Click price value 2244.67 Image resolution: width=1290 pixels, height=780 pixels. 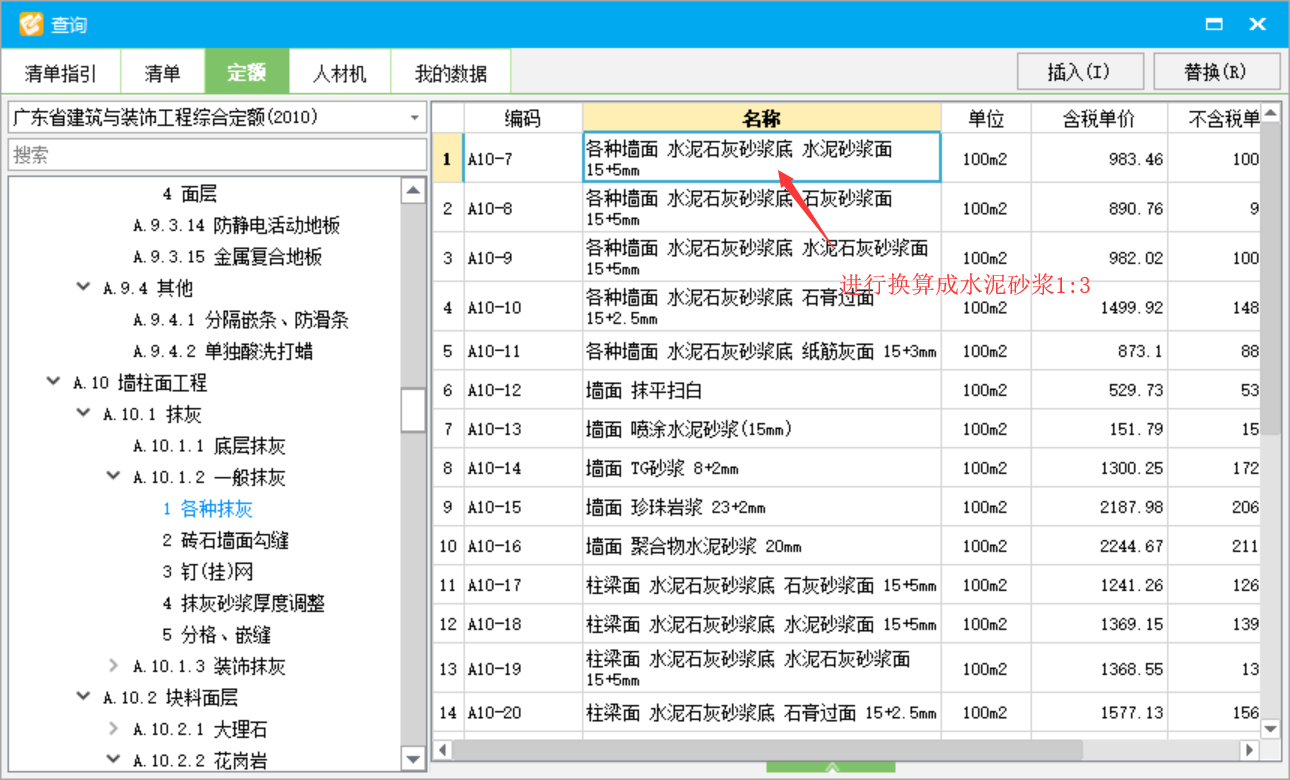coord(1132,546)
